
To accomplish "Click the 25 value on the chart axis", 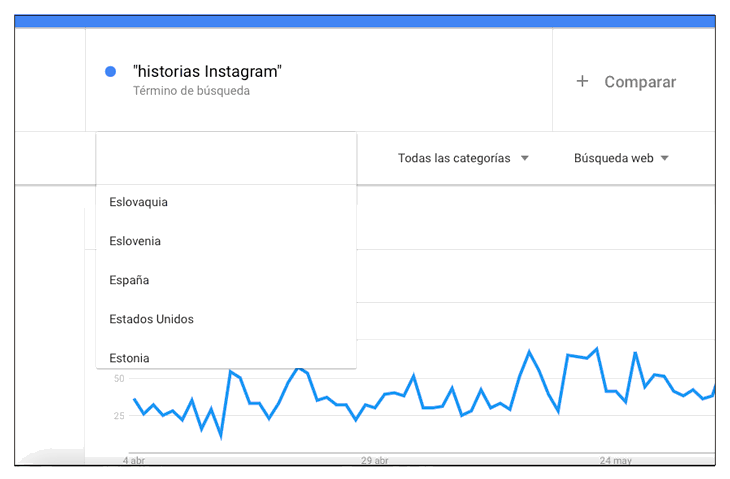I will [119, 416].
